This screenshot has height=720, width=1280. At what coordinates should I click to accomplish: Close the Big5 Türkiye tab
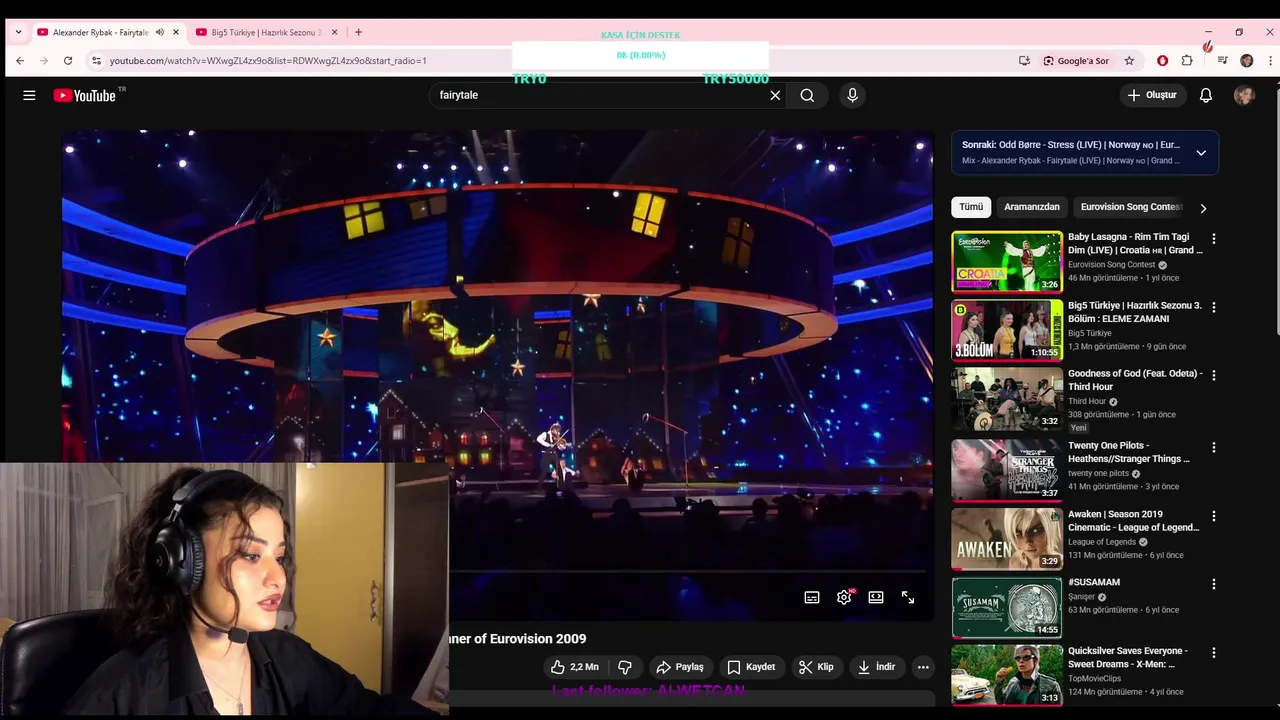pyautogui.click(x=334, y=32)
